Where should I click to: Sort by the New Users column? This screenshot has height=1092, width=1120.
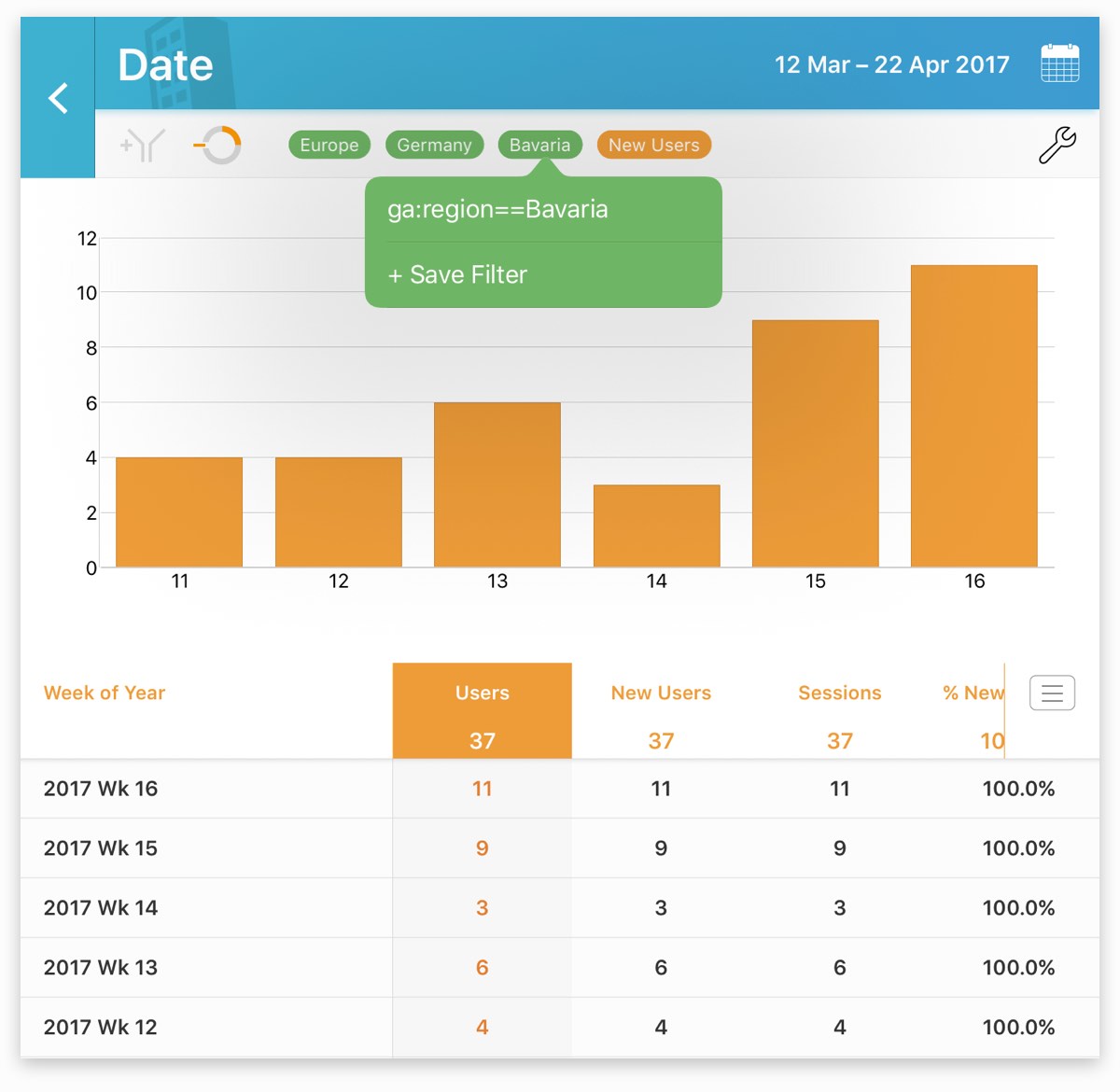coord(661,693)
